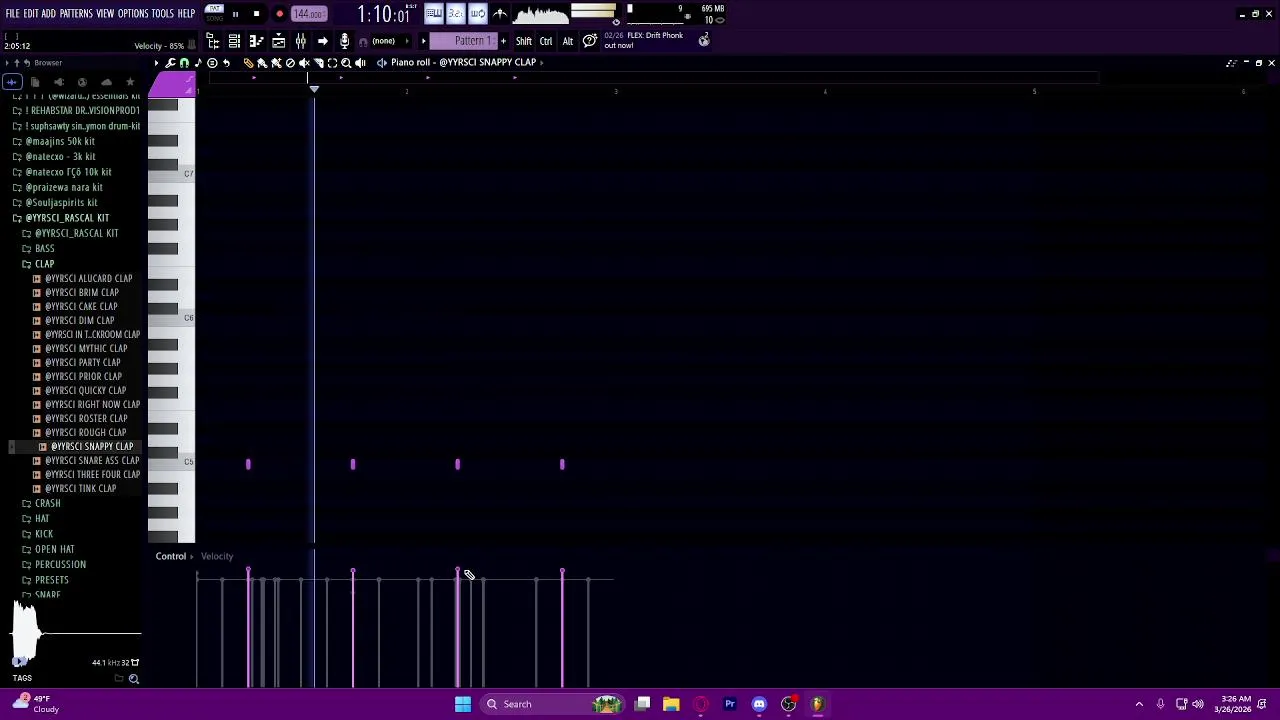
Task: Select @YYRSCI MYTHIC CLAP sample
Action: point(86,349)
